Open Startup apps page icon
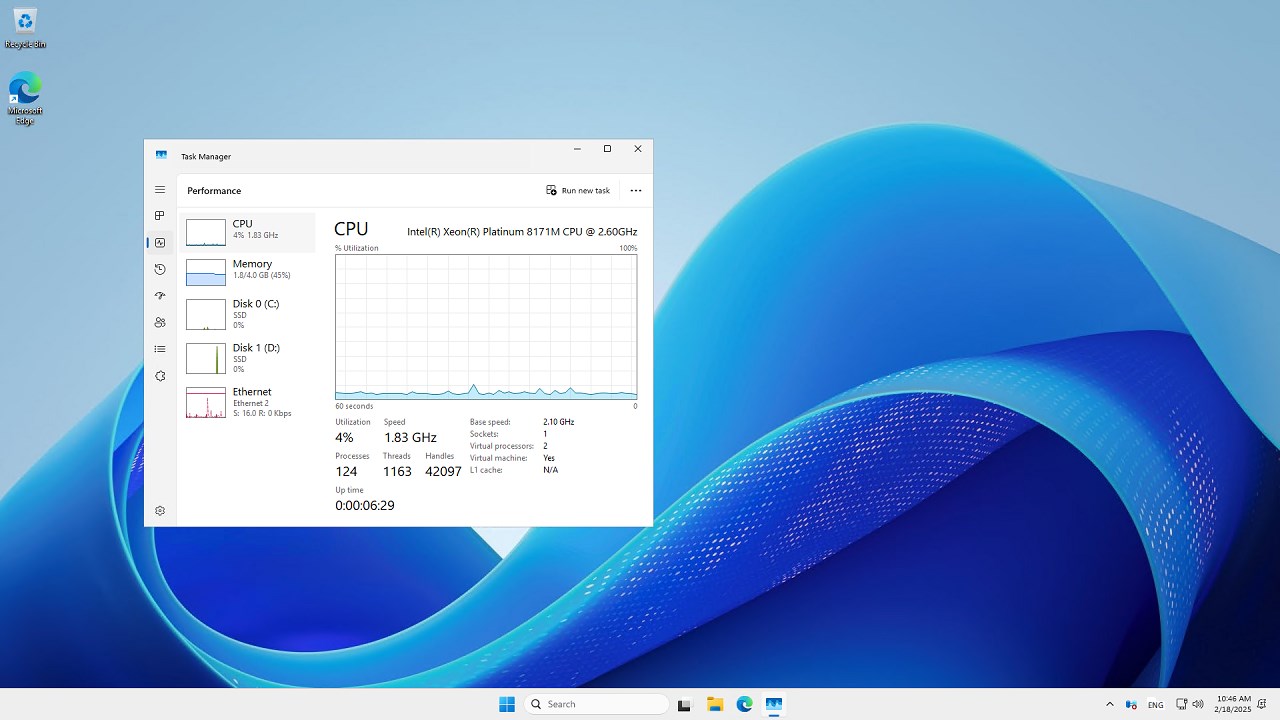The image size is (1280, 720). [x=160, y=296]
